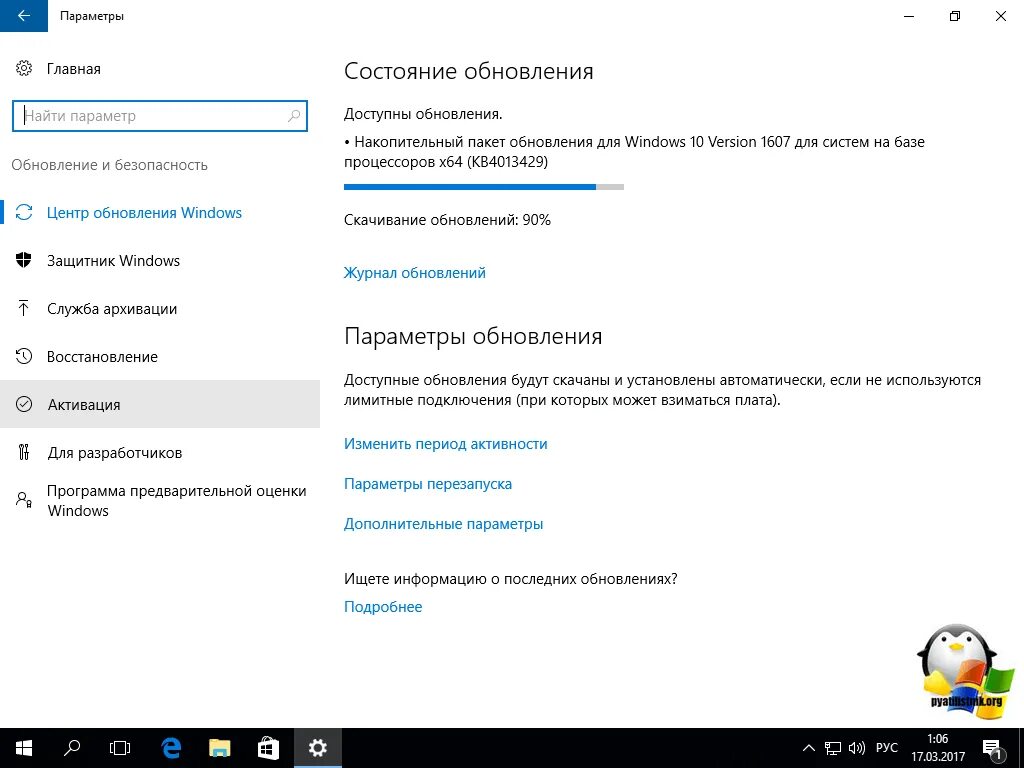Screen dimensions: 1024x768
Task: Click the update download progress bar
Action: click(484, 187)
